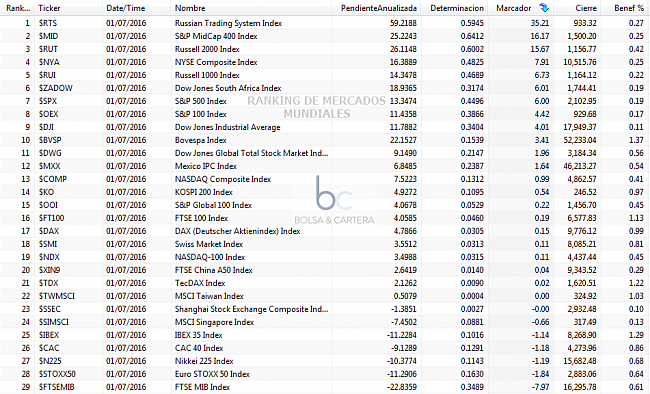Click the TecDAX Index name
Image resolution: width=650 pixels, height=394 pixels.
pyautogui.click(x=200, y=283)
